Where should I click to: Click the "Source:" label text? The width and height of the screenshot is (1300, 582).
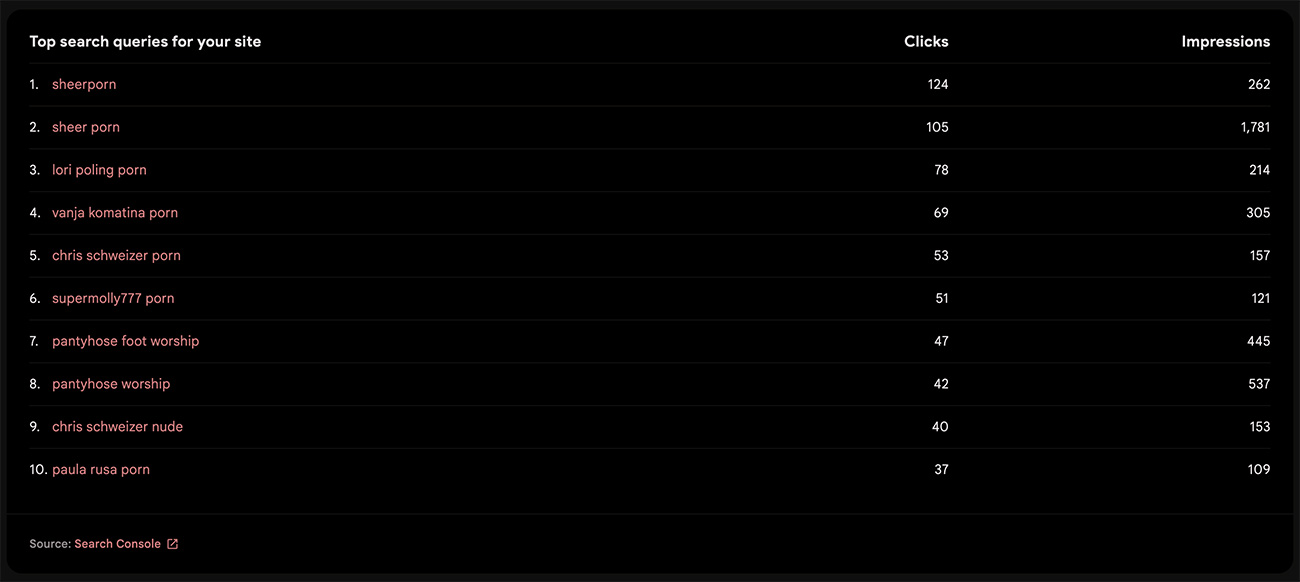50,544
